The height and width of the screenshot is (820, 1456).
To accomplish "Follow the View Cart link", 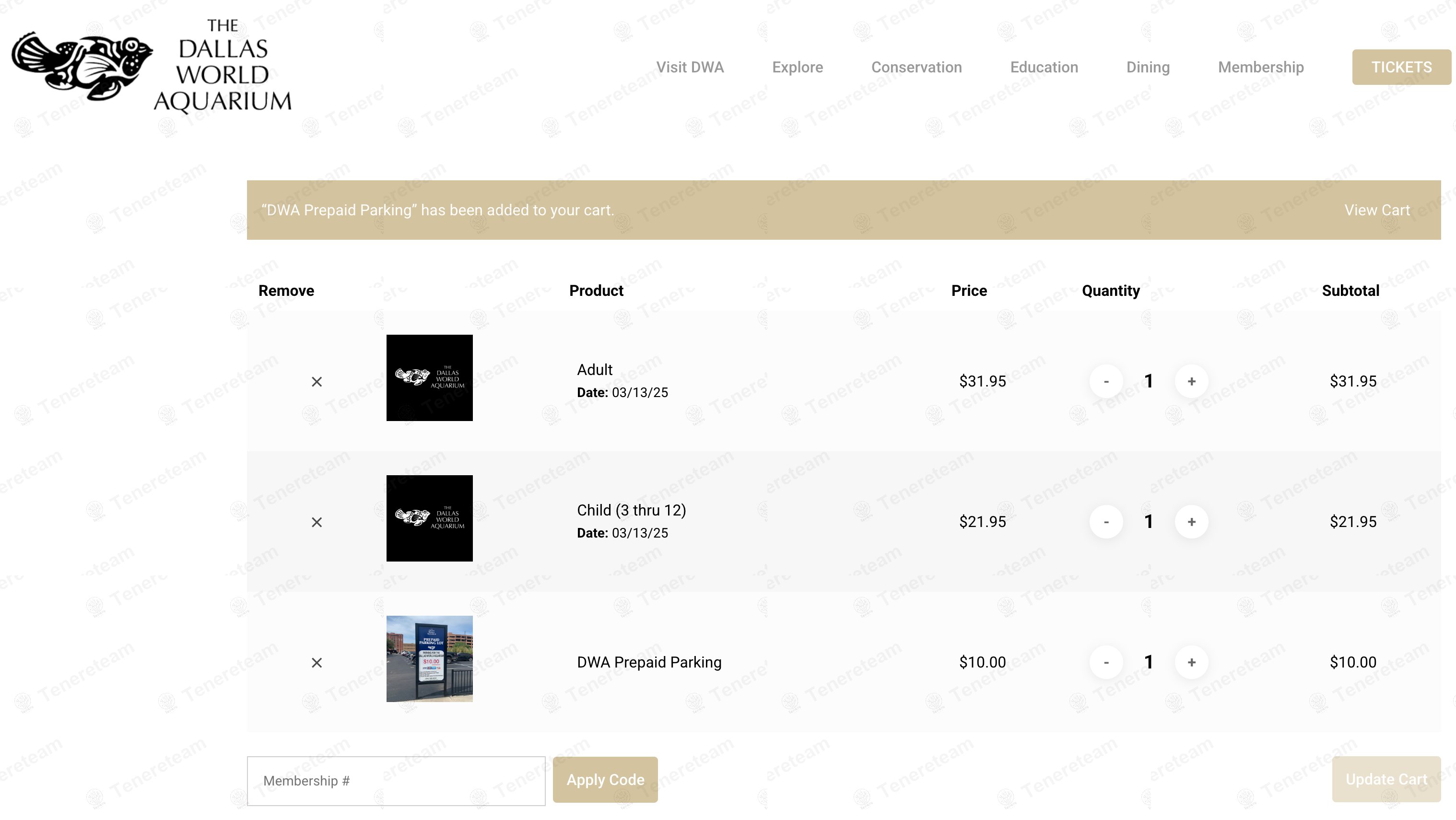I will [x=1376, y=210].
